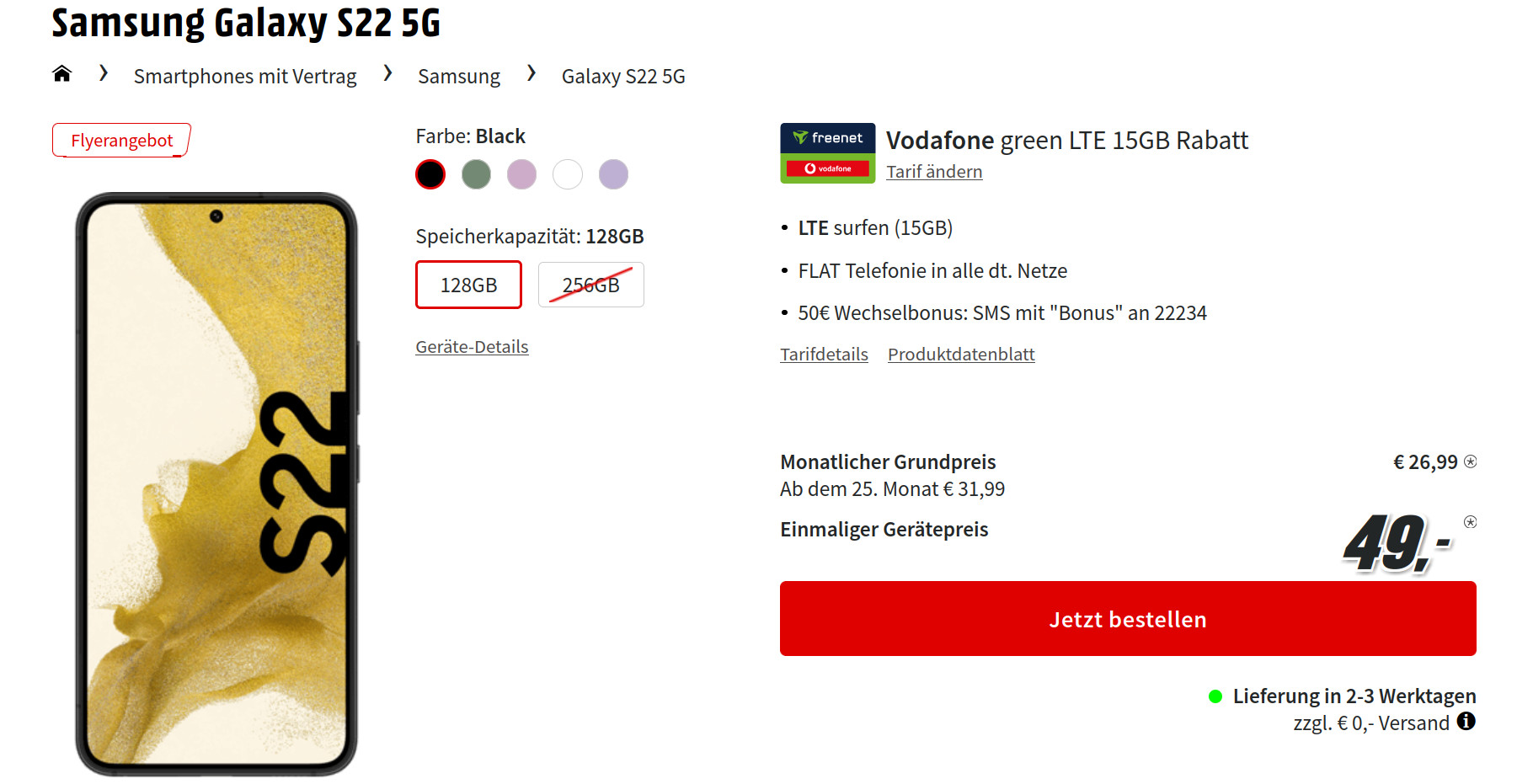The width and height of the screenshot is (1517, 784).
Task: Click the footnote star icon beside € 26,99
Action: (x=1471, y=461)
